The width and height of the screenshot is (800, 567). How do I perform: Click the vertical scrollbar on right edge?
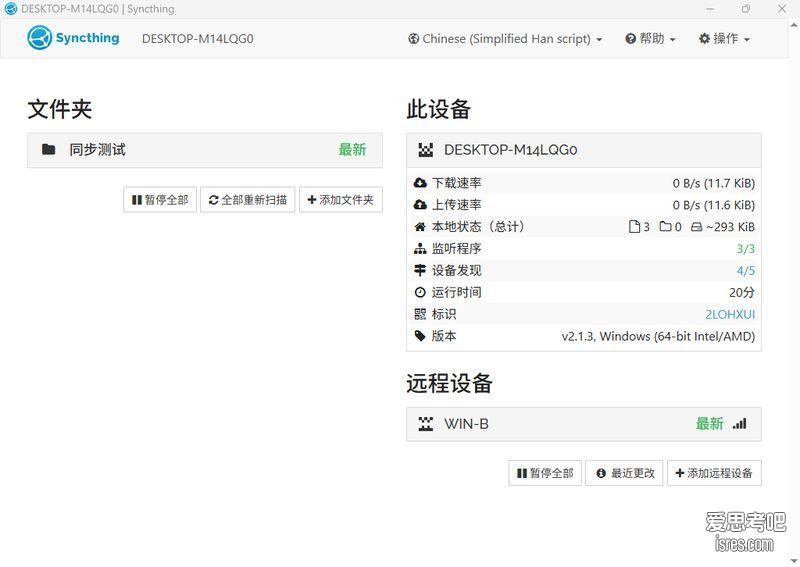click(794, 291)
